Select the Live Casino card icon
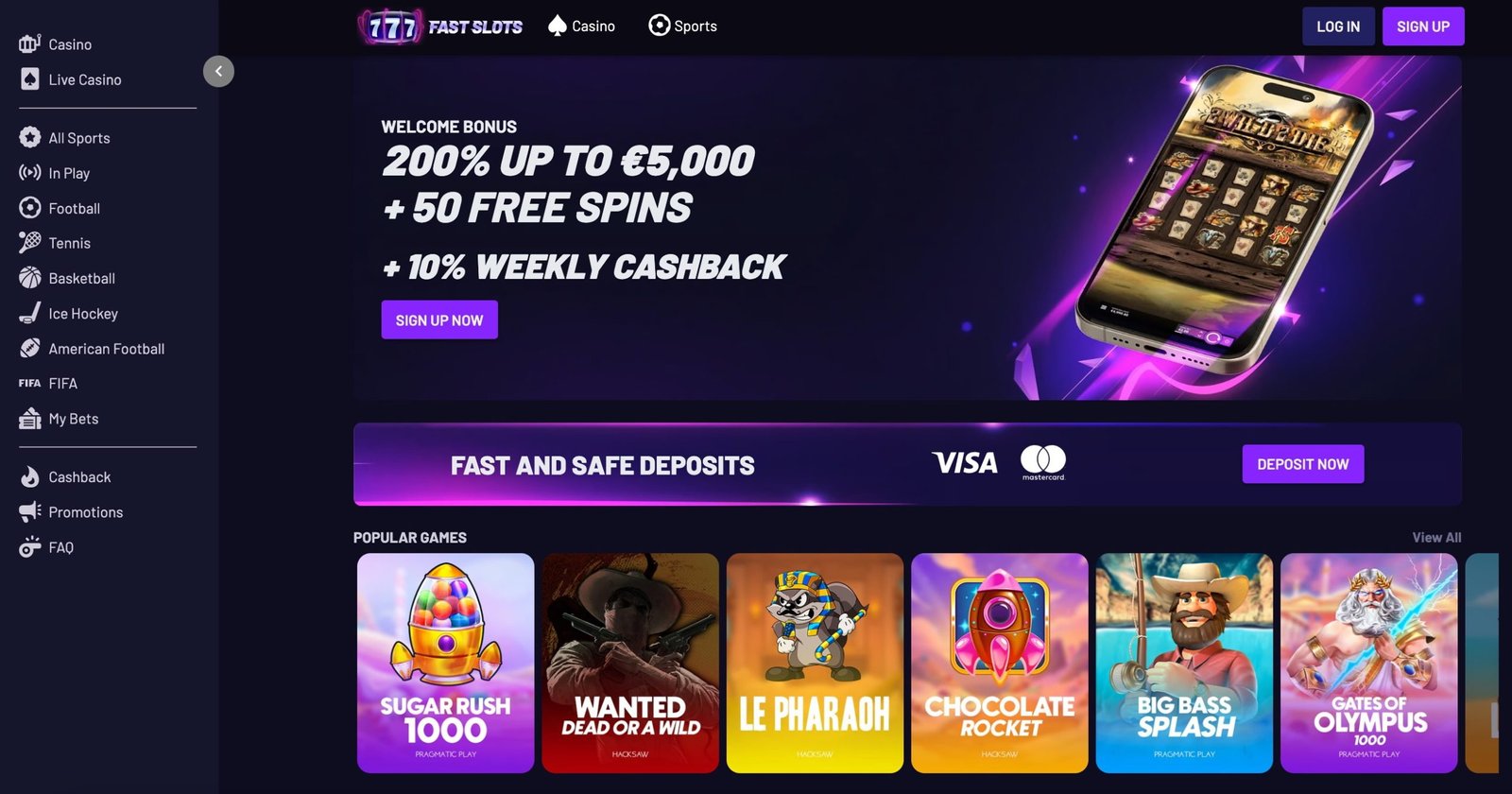This screenshot has width=1512, height=794. click(x=29, y=79)
